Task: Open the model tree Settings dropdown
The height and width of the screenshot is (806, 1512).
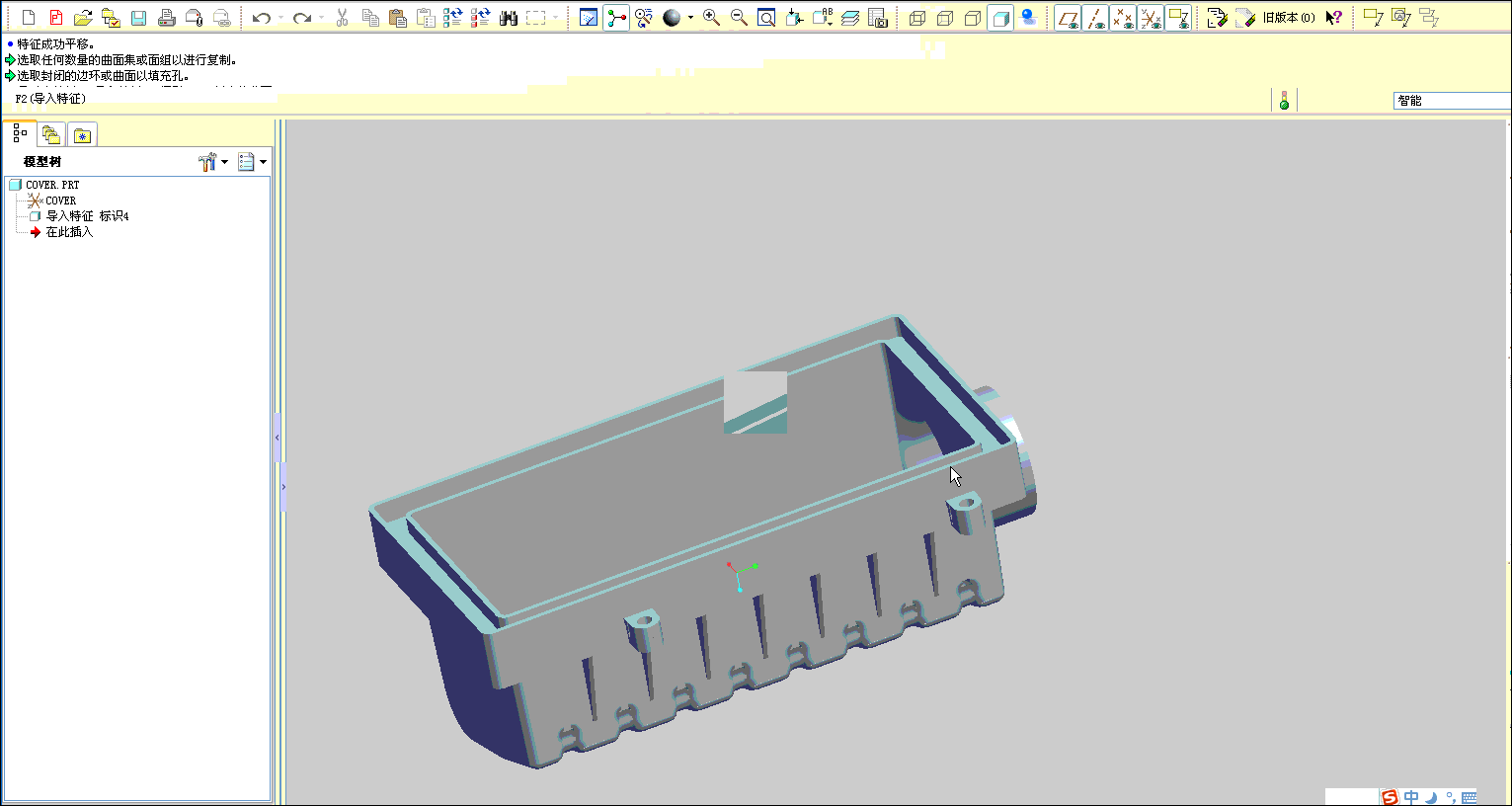Action: [x=212, y=162]
